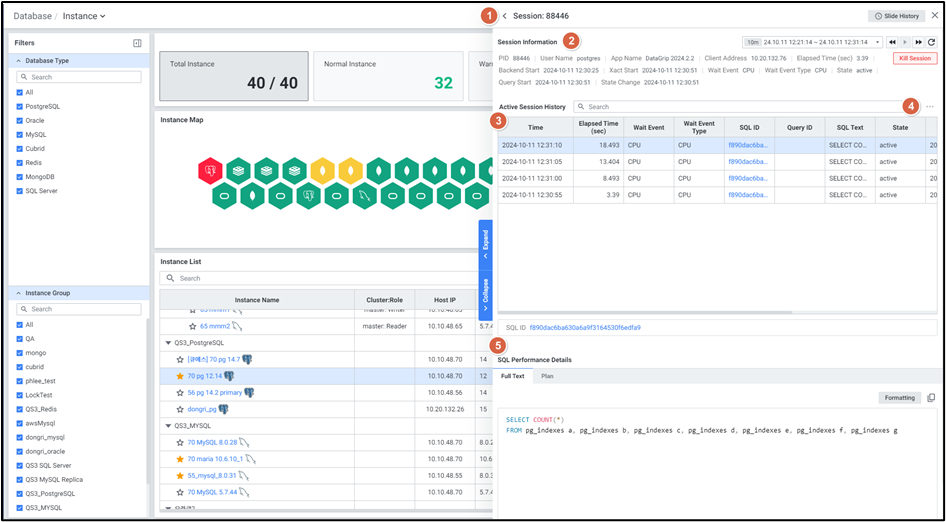Refresh the session time range
Image resolution: width=946 pixels, height=522 pixels.
coord(932,42)
